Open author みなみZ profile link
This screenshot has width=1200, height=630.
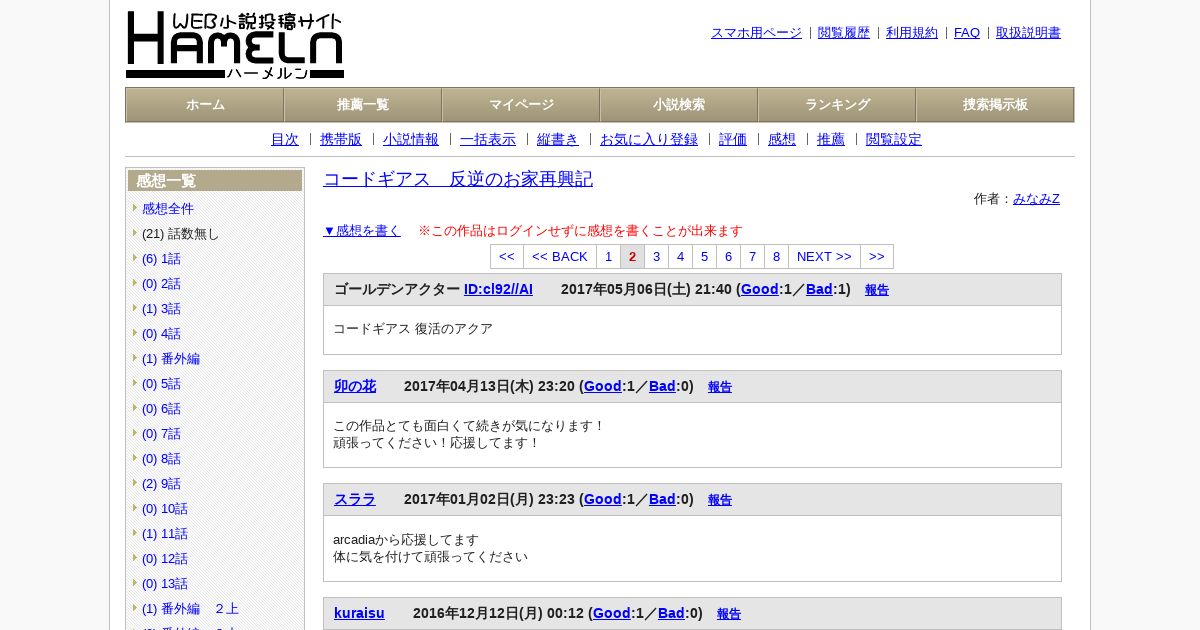(x=1036, y=199)
